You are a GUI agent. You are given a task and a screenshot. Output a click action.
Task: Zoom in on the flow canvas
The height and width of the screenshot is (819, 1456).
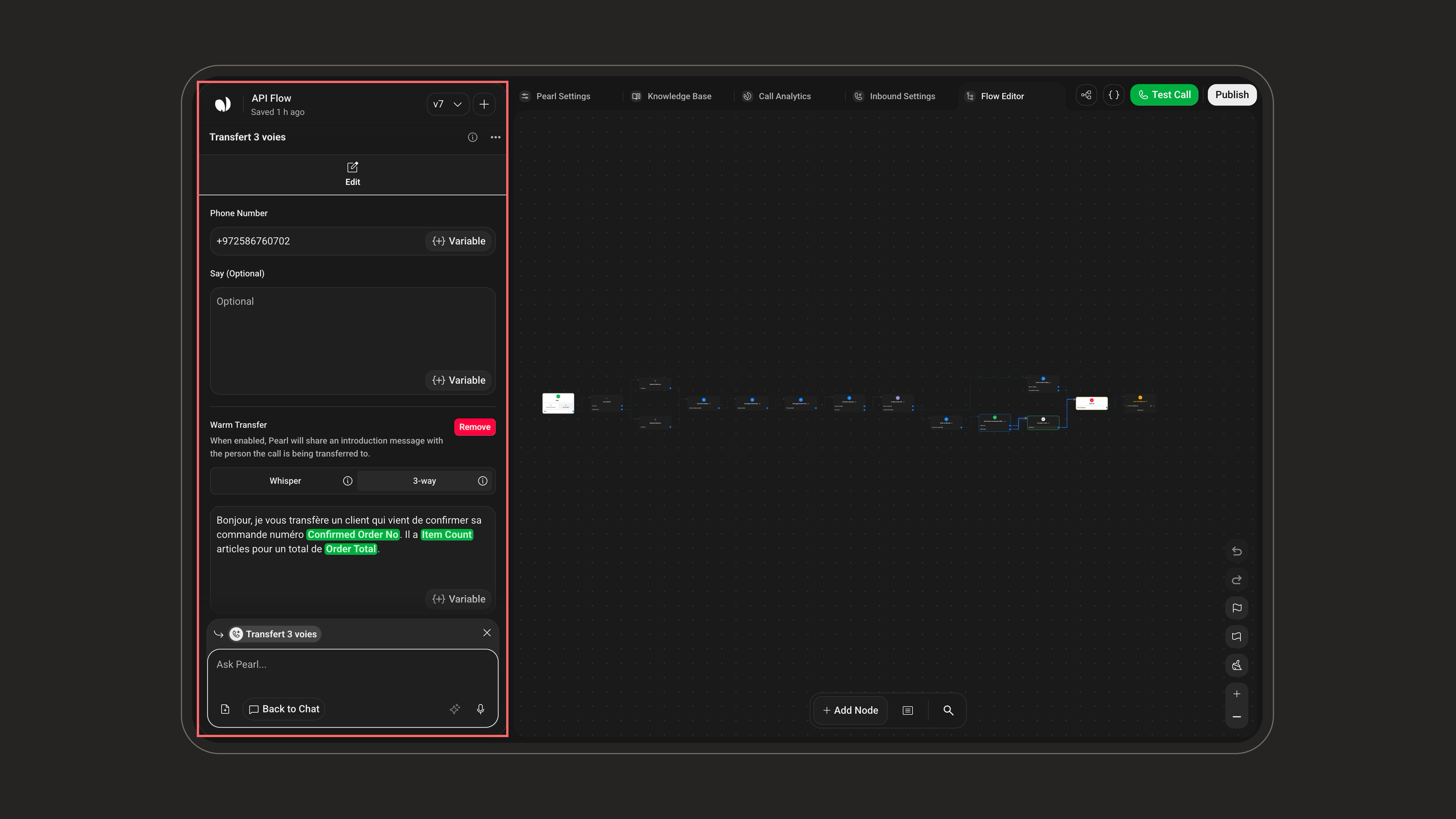1237,694
